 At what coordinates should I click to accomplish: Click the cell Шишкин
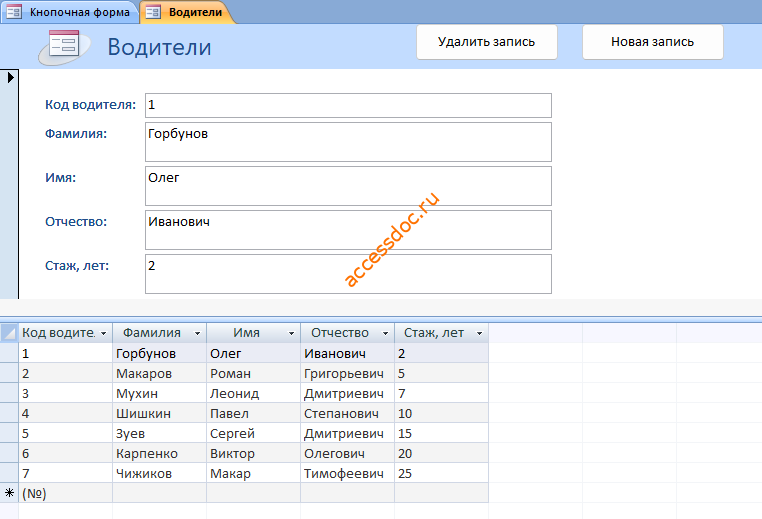tap(159, 413)
